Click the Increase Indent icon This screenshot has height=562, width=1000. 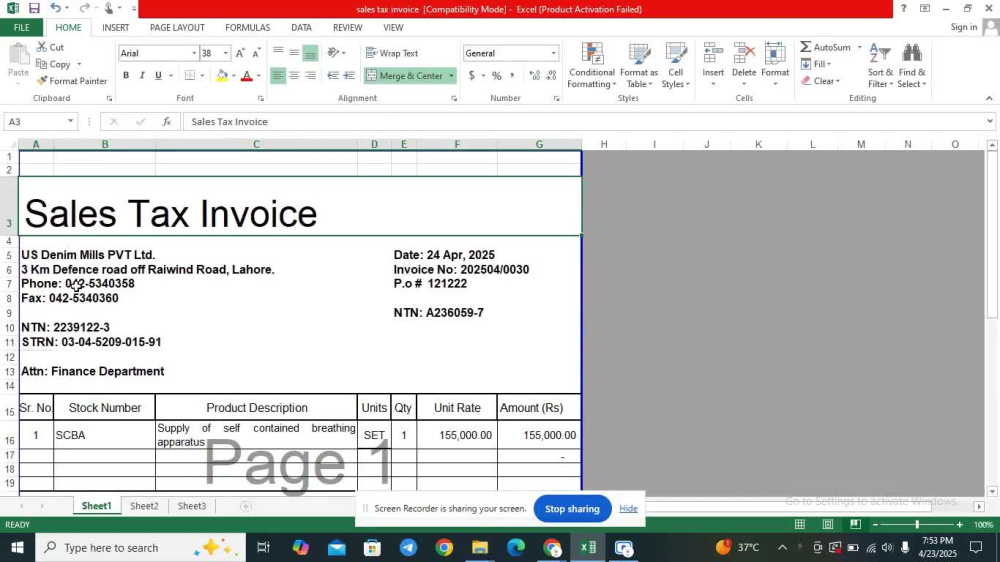349,75
